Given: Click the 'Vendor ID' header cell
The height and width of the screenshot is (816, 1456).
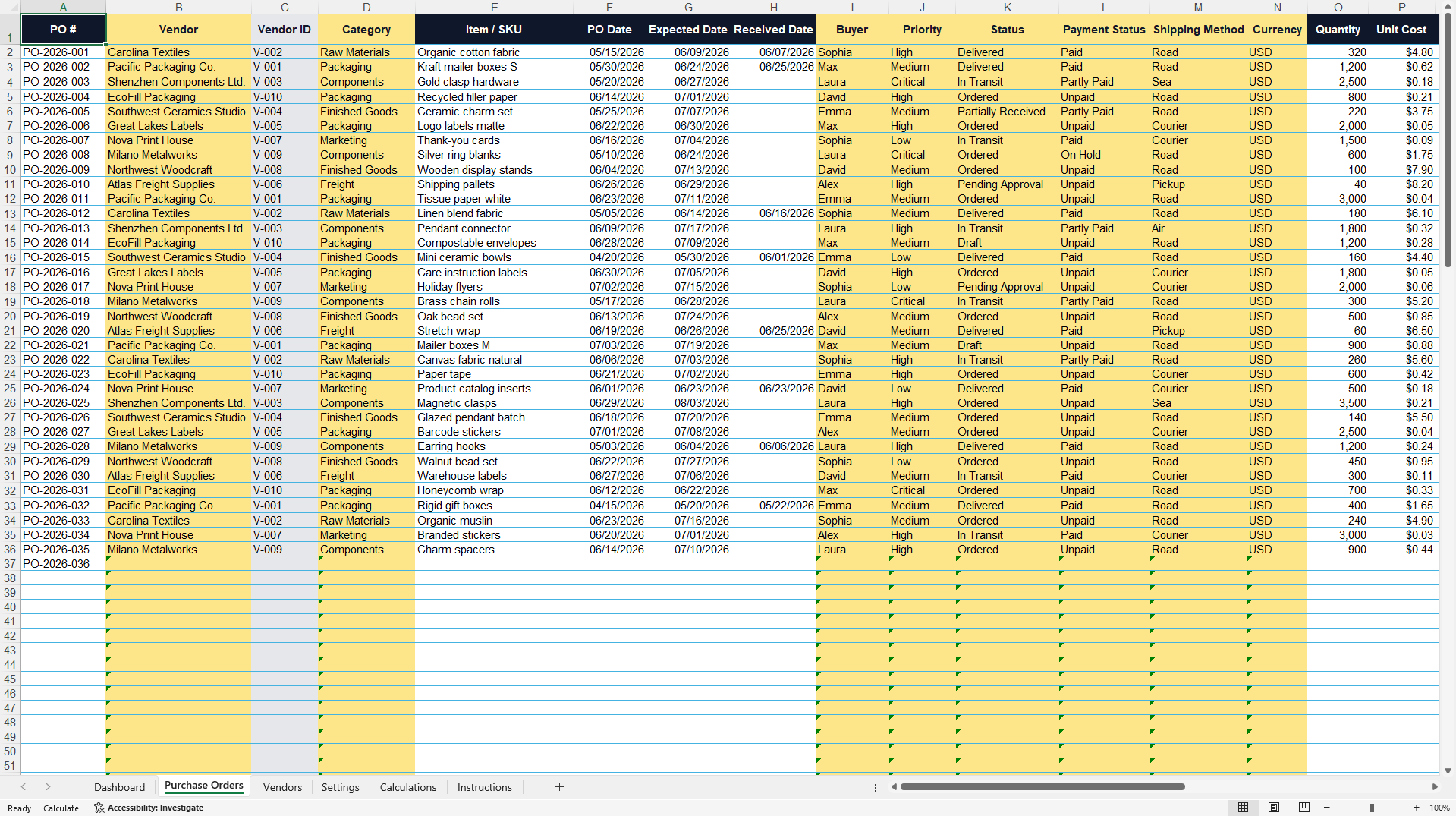Looking at the screenshot, I should 285,30.
